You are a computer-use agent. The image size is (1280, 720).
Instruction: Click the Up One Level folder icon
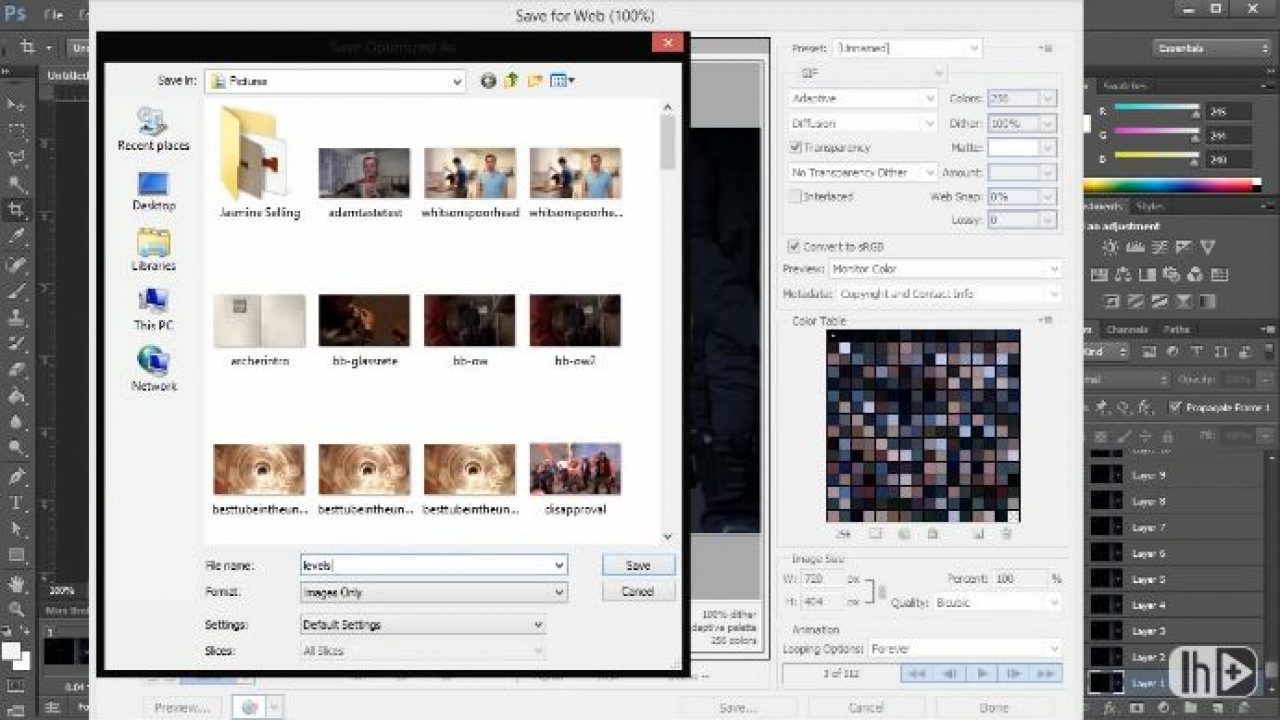(510, 80)
